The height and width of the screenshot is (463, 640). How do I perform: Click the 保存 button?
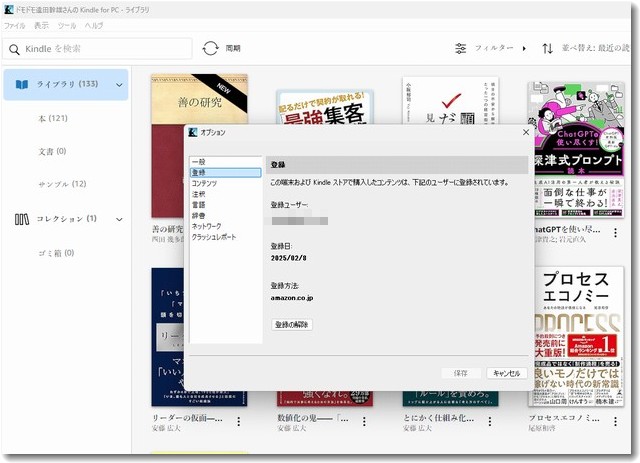tap(461, 373)
